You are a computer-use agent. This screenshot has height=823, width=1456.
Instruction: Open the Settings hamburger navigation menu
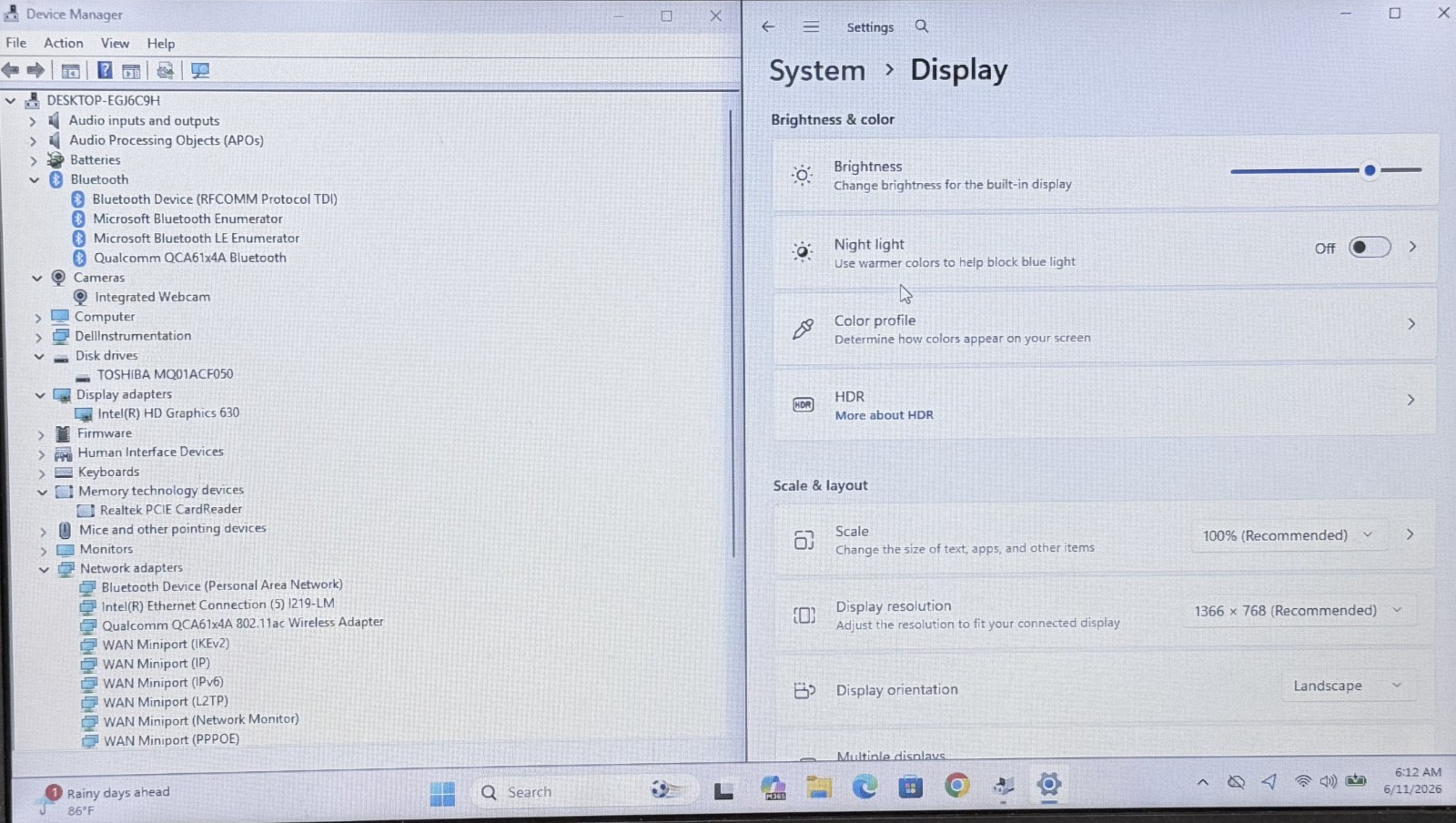[x=811, y=26]
